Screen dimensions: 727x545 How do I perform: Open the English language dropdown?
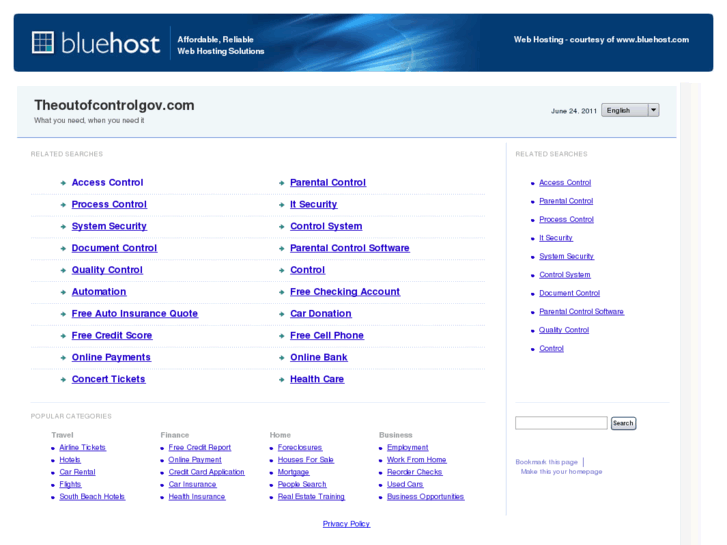pos(630,110)
